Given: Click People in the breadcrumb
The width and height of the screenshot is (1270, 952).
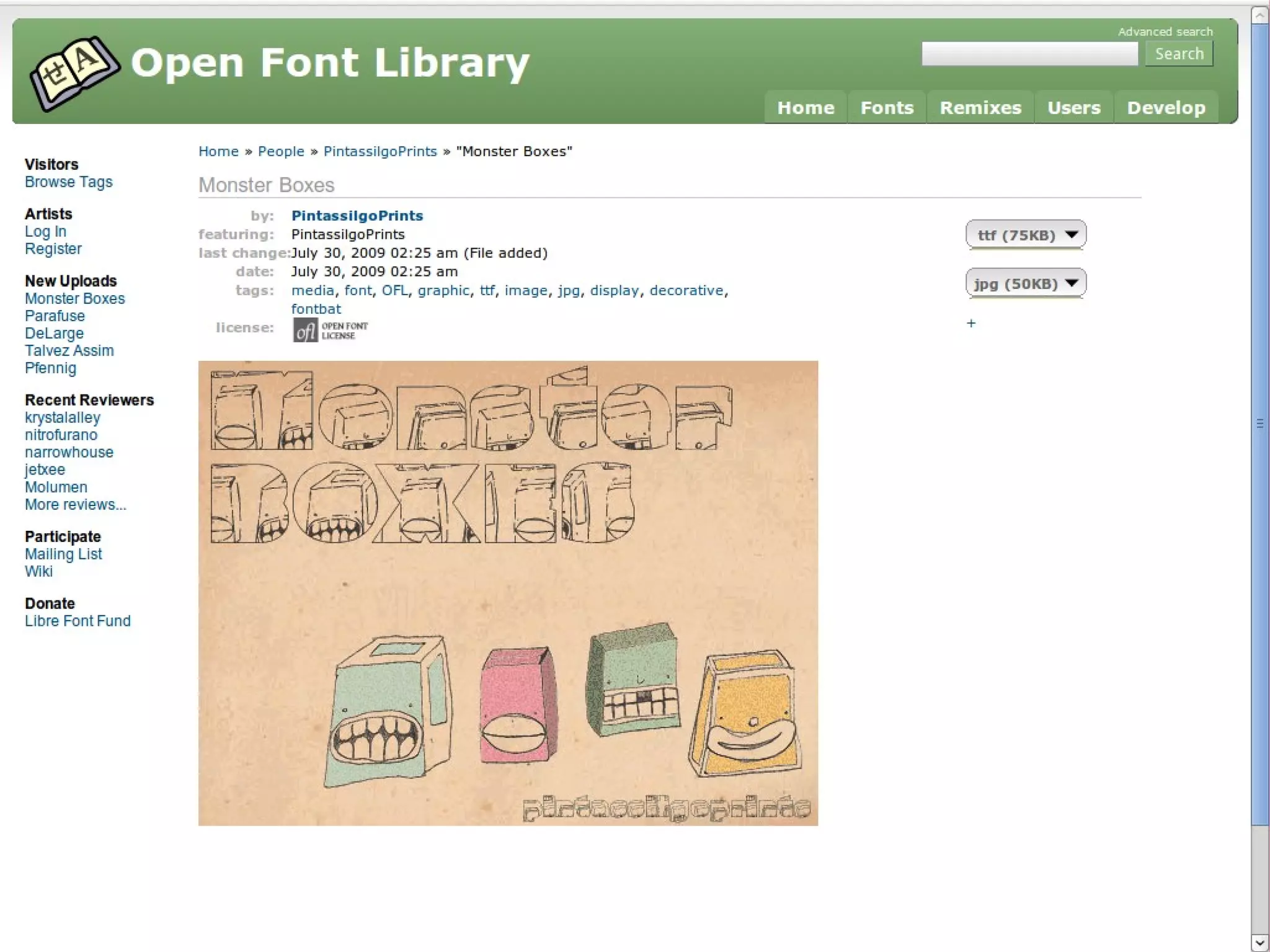Looking at the screenshot, I should [281, 151].
